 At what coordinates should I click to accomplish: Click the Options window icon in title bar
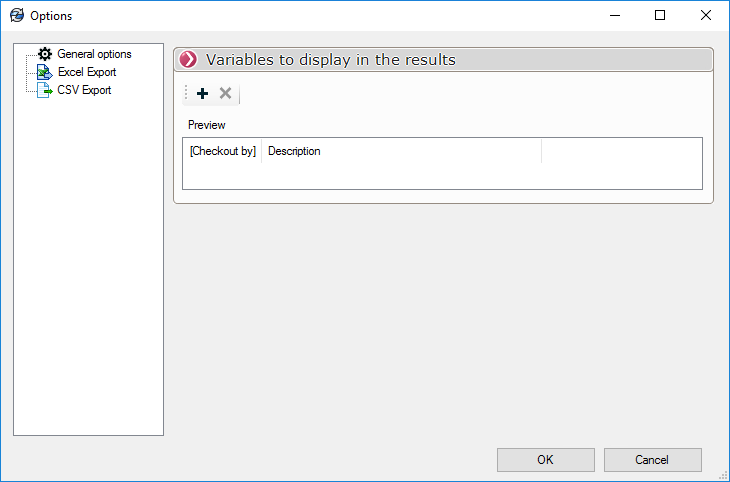(16, 16)
